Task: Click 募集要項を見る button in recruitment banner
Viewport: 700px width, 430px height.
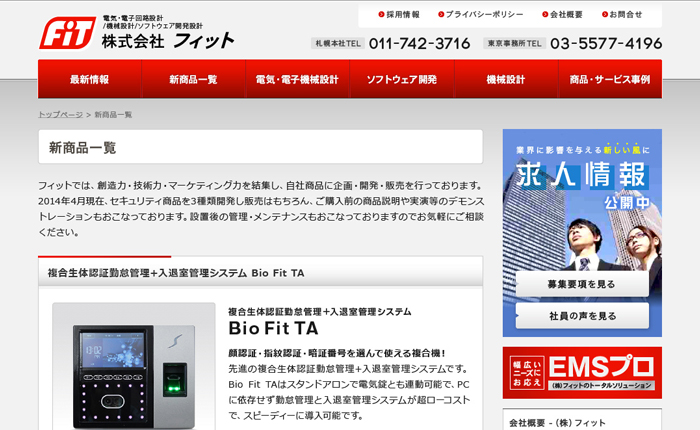Action: click(x=582, y=284)
